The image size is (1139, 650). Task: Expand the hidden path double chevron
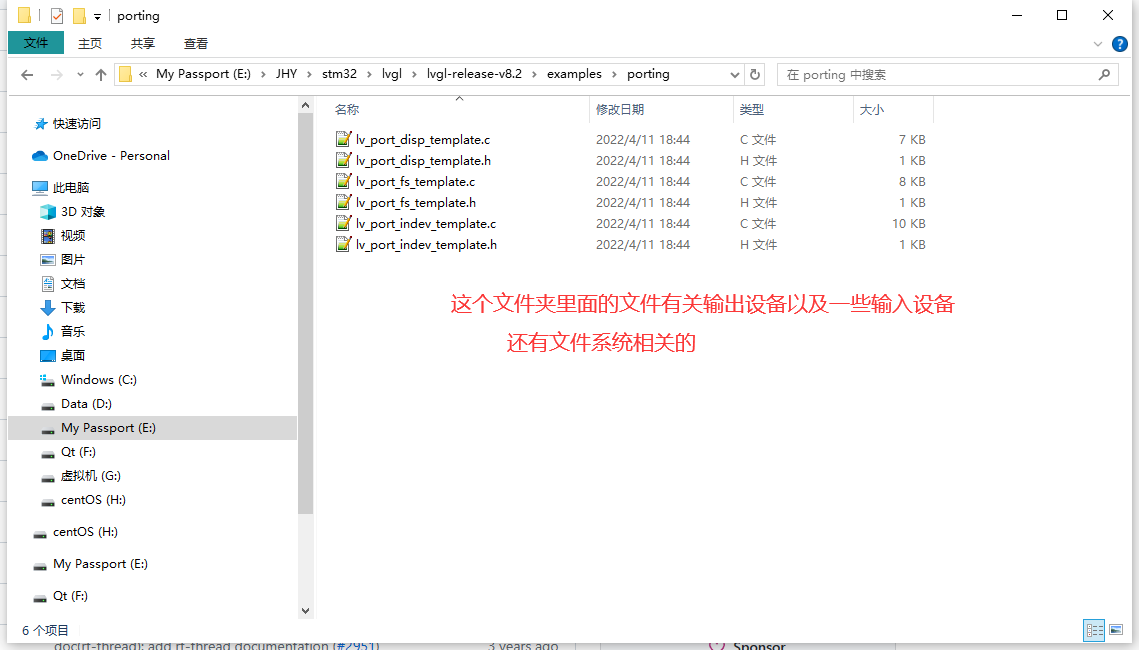tap(143, 74)
